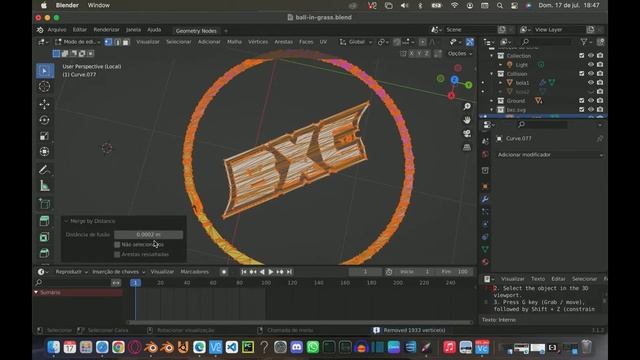The height and width of the screenshot is (360, 640).
Task: Select the Move tool in the viewport toolbar
Action: pyautogui.click(x=44, y=104)
